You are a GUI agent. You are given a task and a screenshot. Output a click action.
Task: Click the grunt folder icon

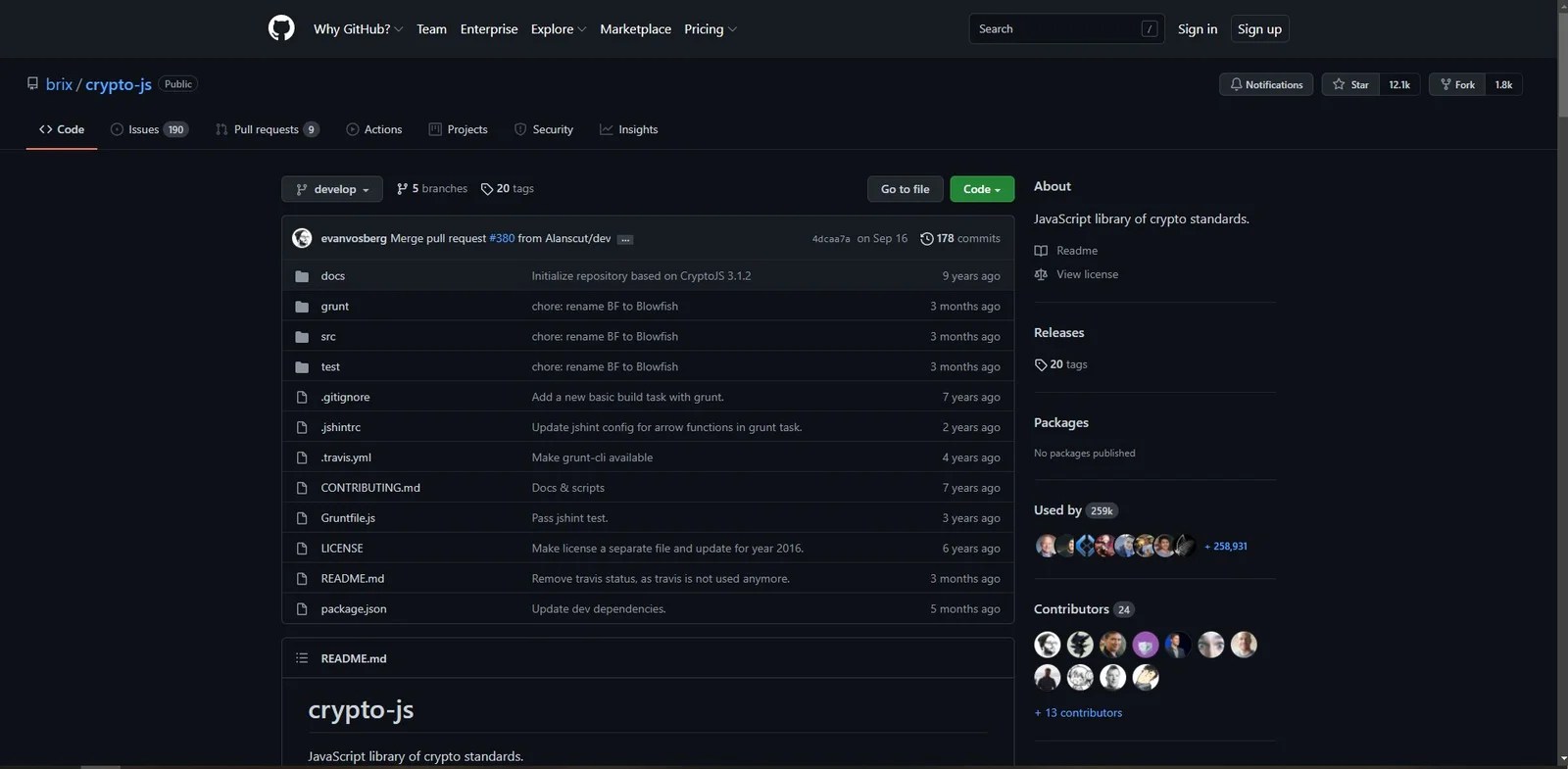click(302, 307)
